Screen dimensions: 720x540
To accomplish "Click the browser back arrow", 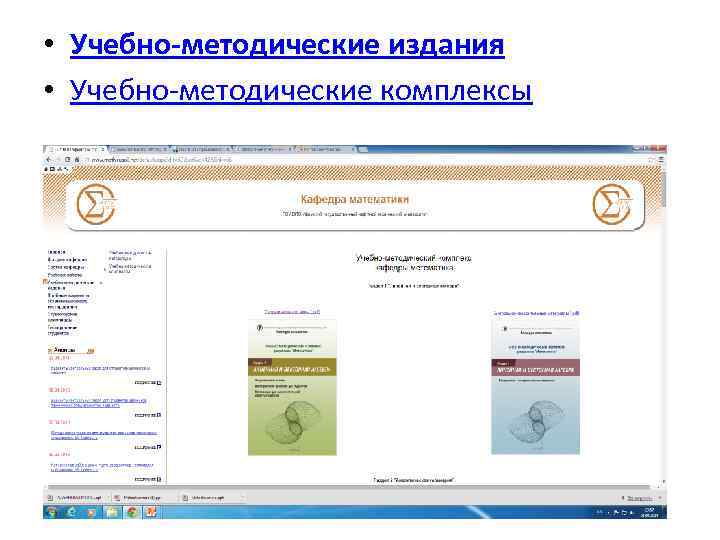I will tap(49, 160).
